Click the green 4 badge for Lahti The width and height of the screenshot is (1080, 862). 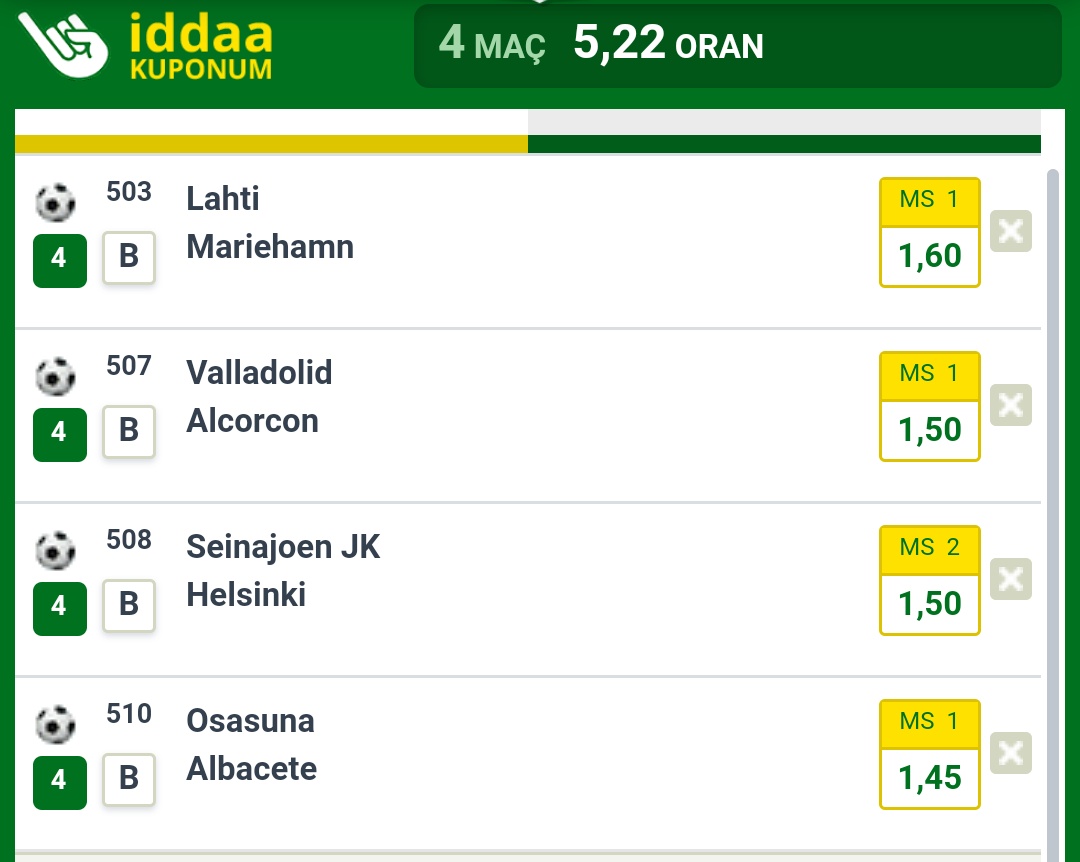tap(60, 260)
